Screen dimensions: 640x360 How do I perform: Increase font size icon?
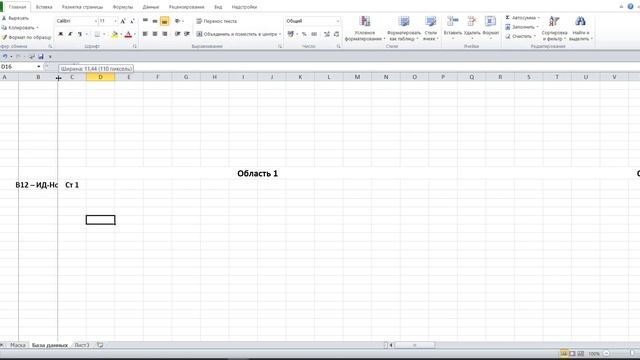[x=123, y=21]
